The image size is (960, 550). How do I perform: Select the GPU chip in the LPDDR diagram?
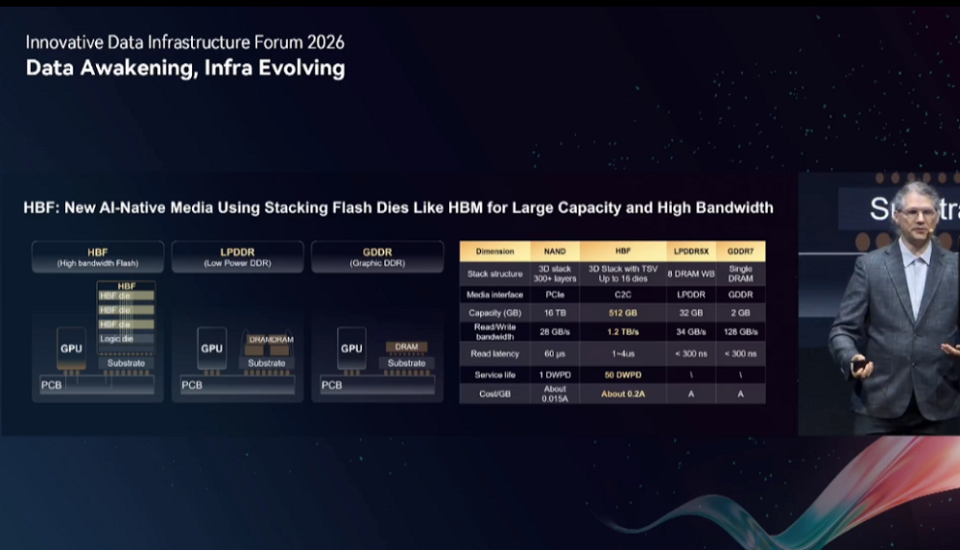click(x=211, y=348)
